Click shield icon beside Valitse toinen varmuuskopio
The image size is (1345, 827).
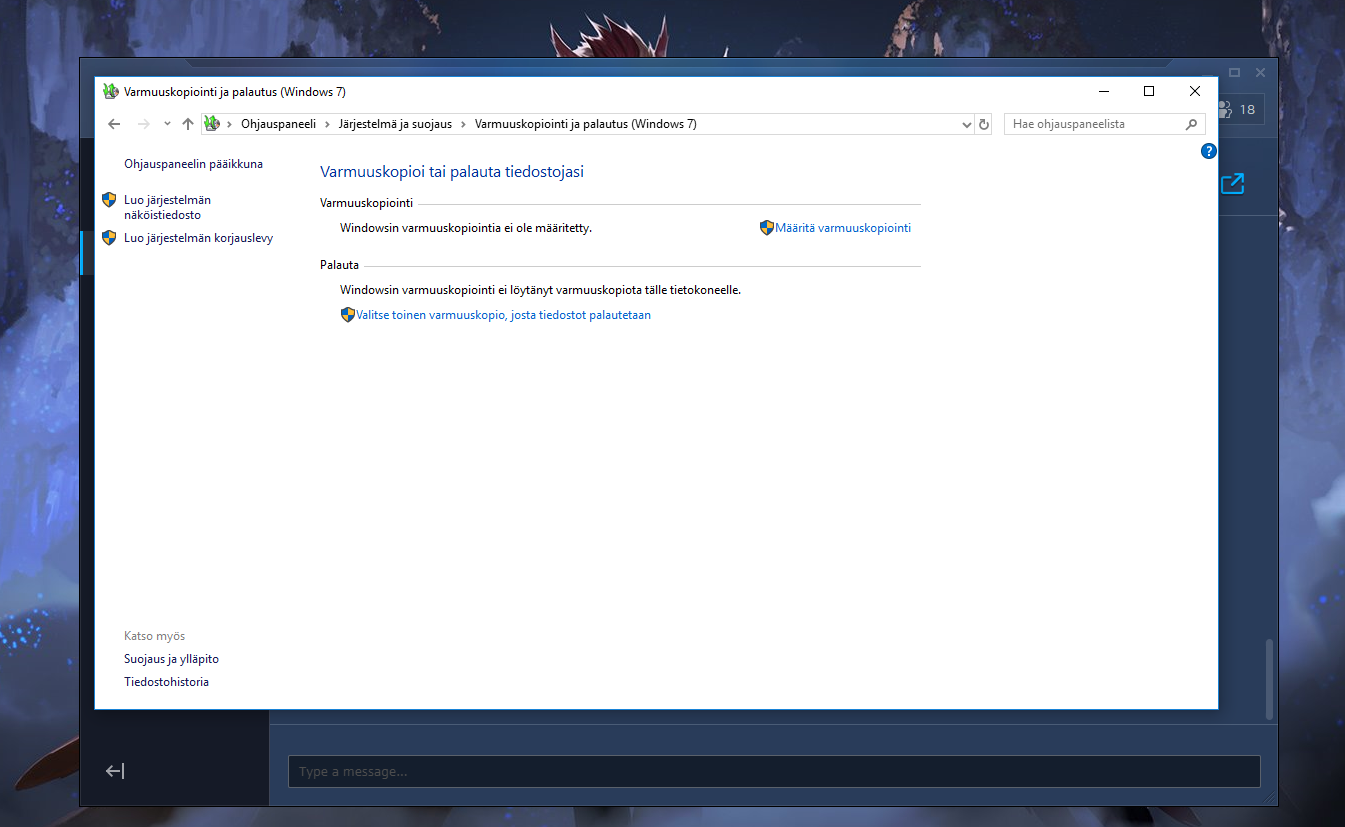tap(348, 314)
